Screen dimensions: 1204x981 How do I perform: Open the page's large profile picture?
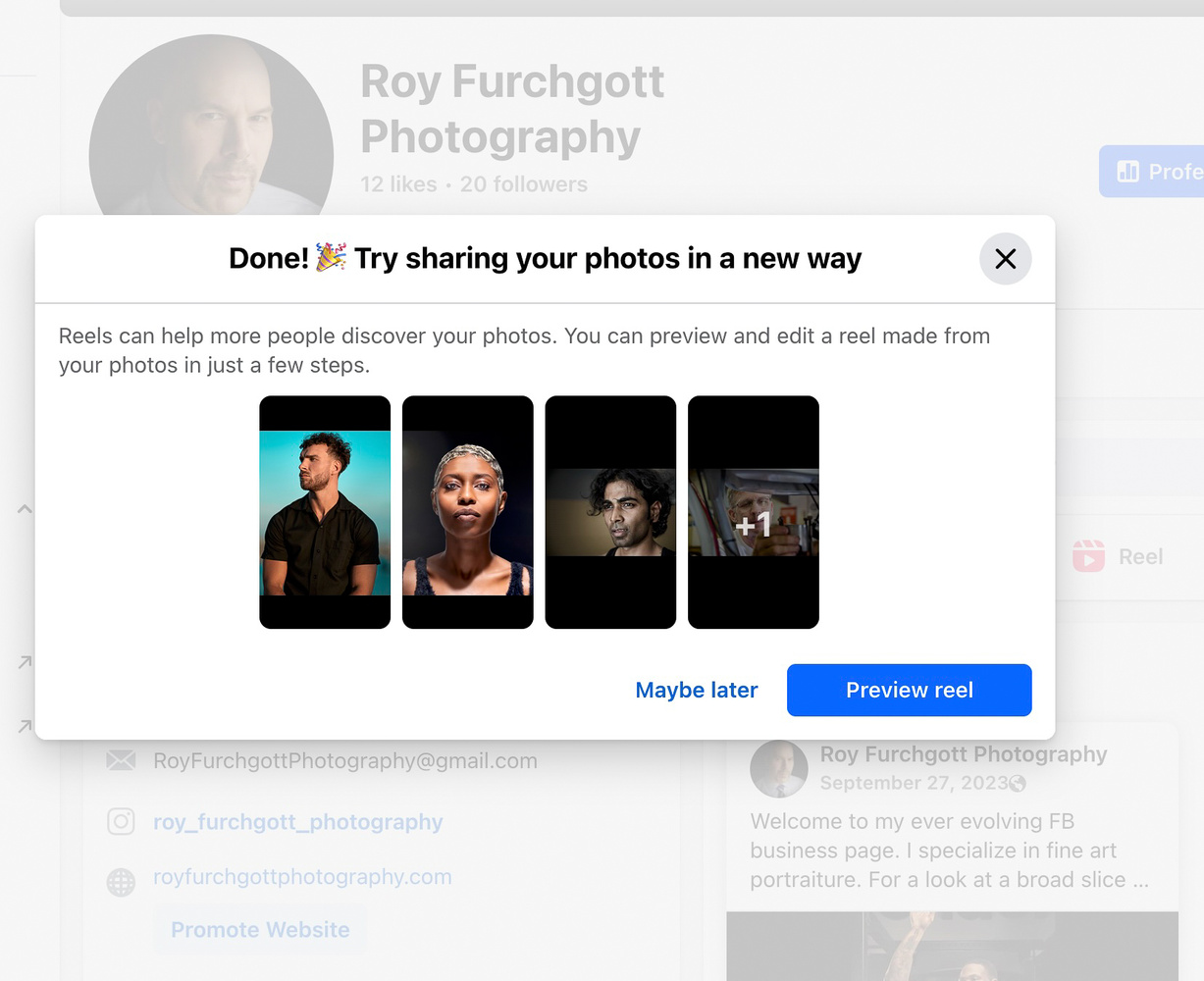[x=211, y=128]
